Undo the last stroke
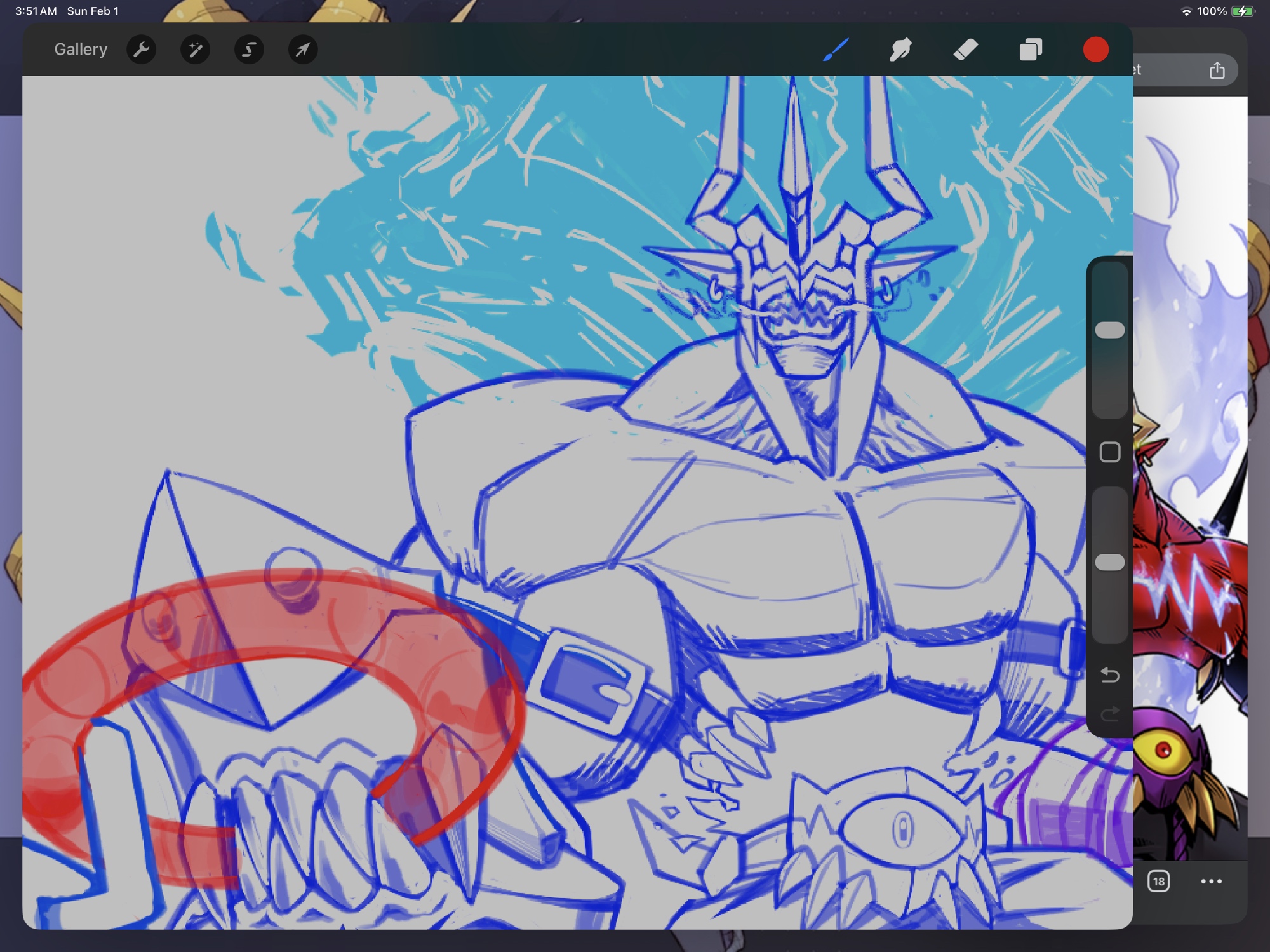1270x952 pixels. (x=1109, y=674)
